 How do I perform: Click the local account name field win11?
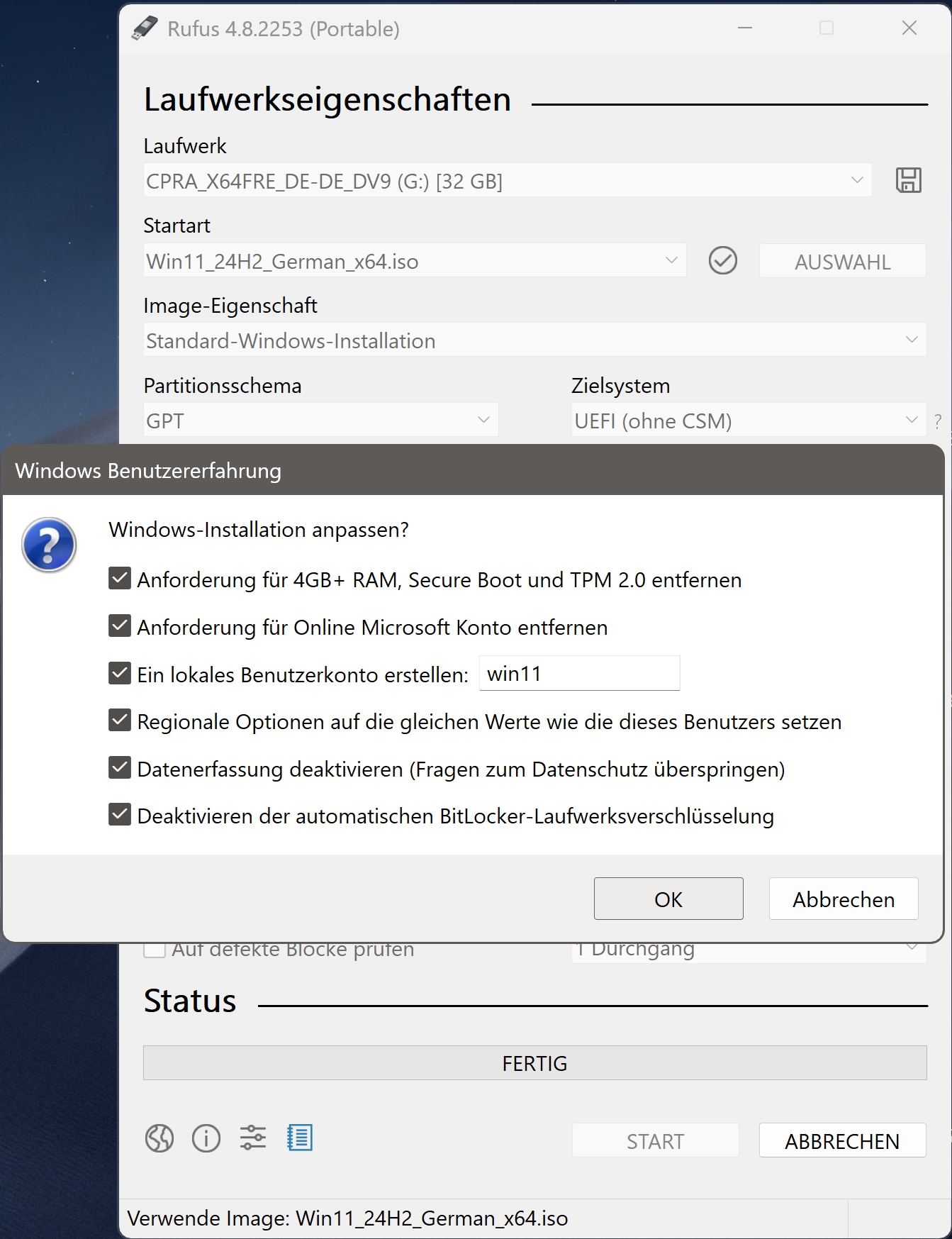tap(579, 673)
